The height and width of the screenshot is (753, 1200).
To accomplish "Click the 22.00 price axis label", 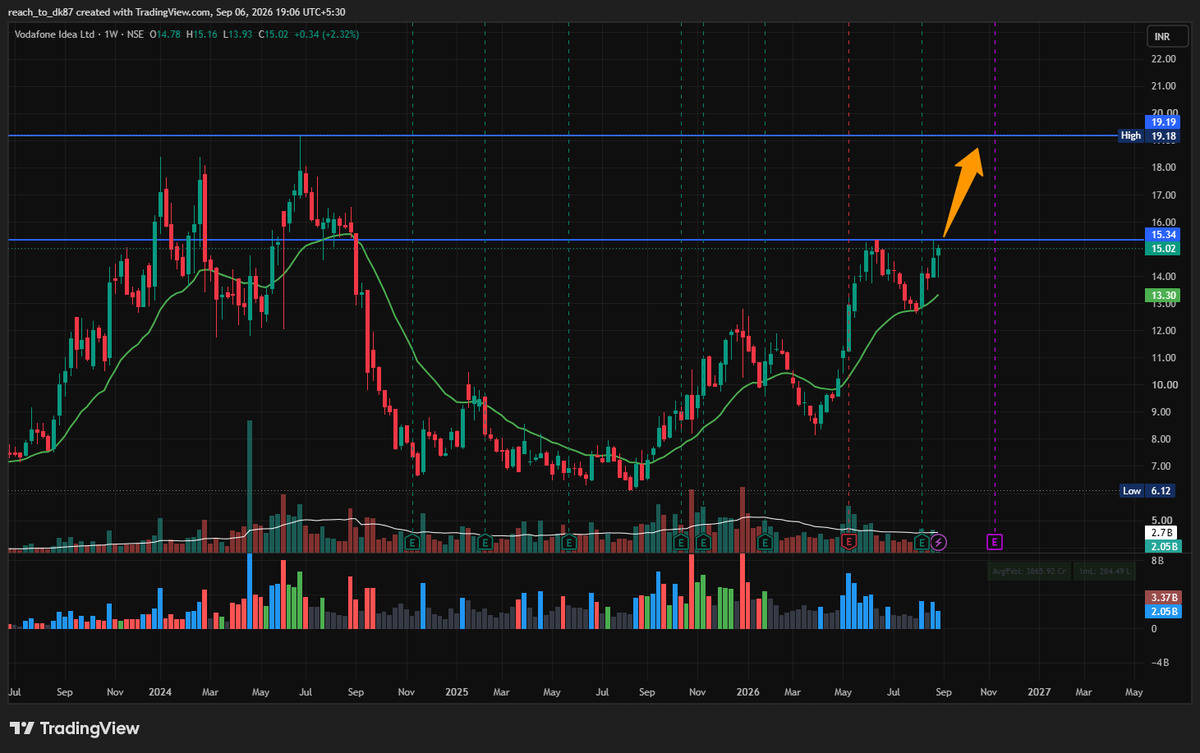I will pyautogui.click(x=1163, y=59).
